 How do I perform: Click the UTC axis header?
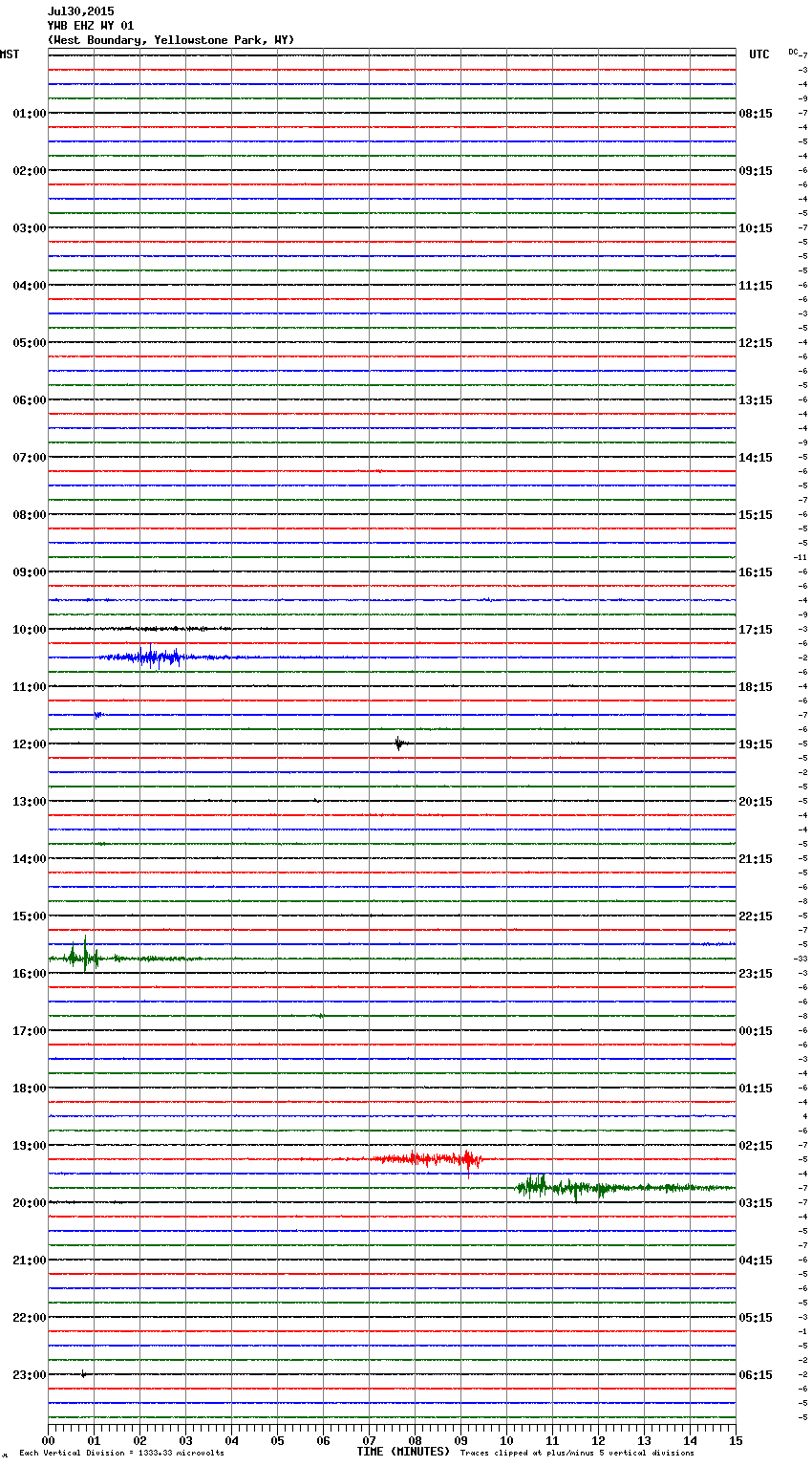coord(759,54)
